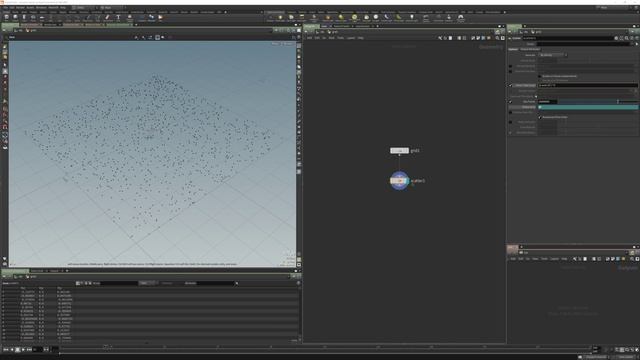
Task: Click the timeline scrub bar
Action: pos(325,348)
